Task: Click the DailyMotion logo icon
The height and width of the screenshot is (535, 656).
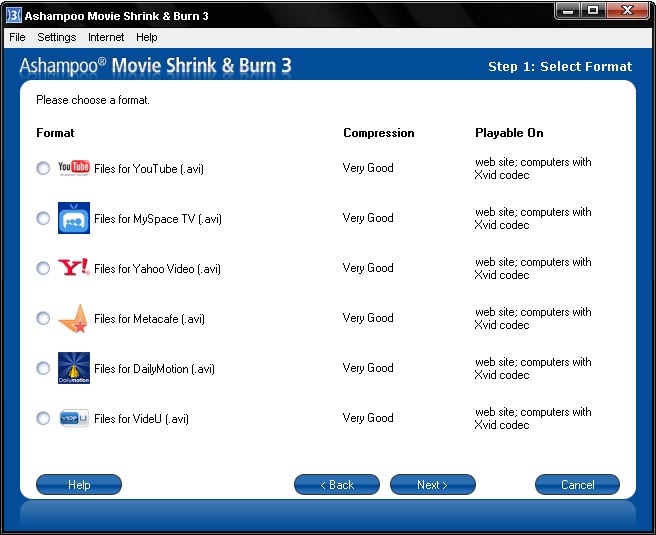Action: coord(74,368)
